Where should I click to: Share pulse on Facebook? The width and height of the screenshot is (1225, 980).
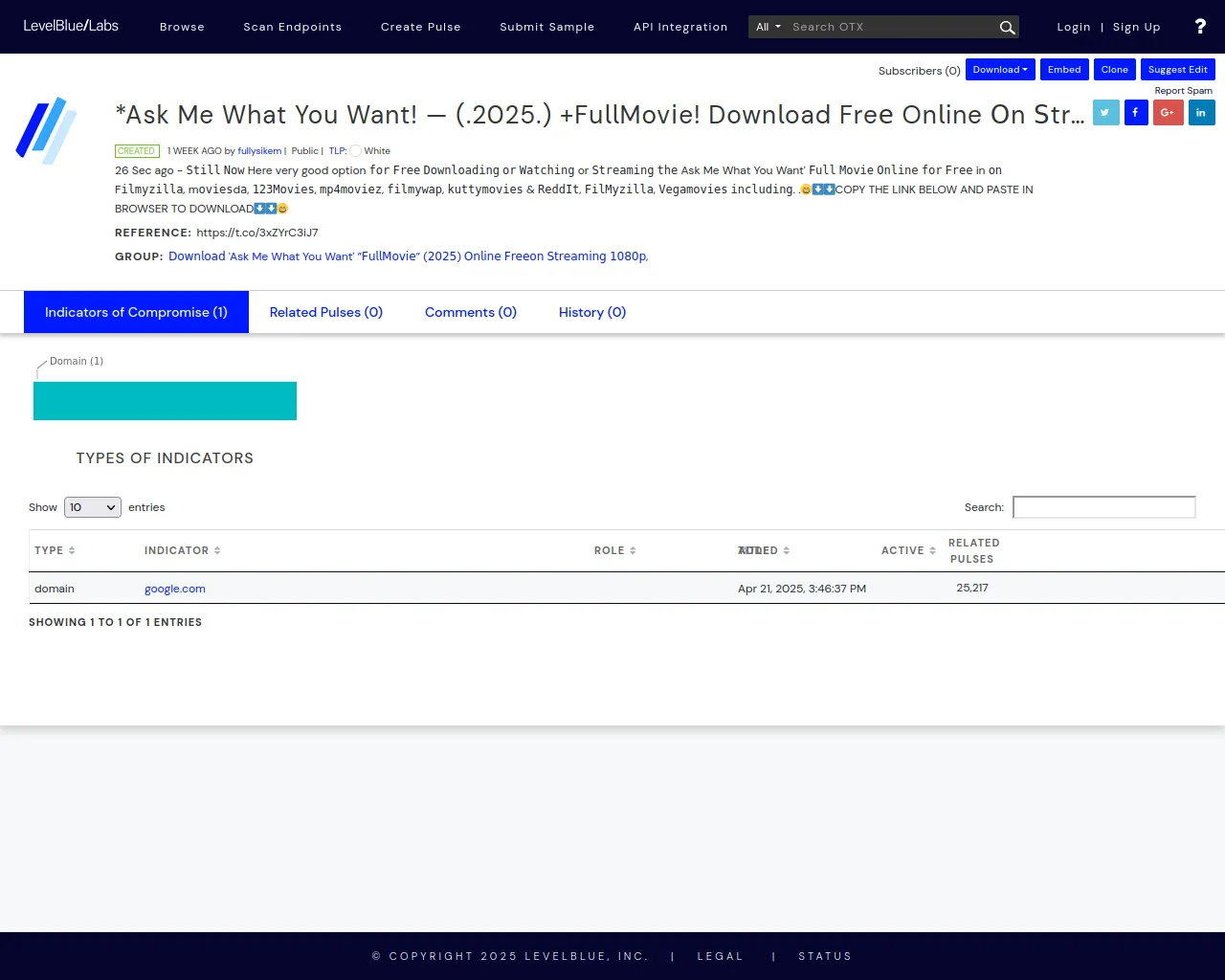[1136, 113]
